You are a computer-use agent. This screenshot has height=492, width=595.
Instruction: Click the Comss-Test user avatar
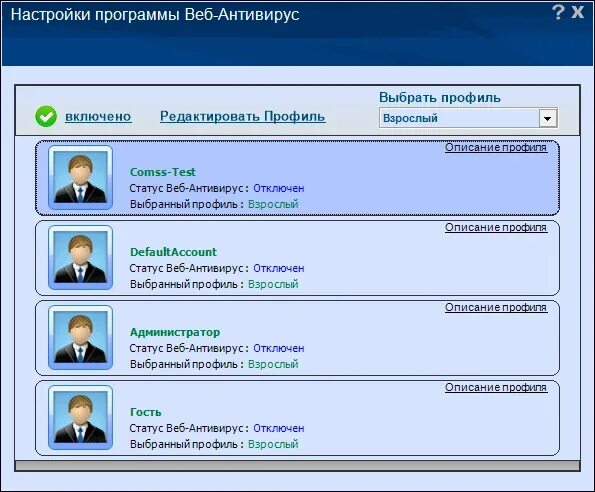tap(80, 177)
